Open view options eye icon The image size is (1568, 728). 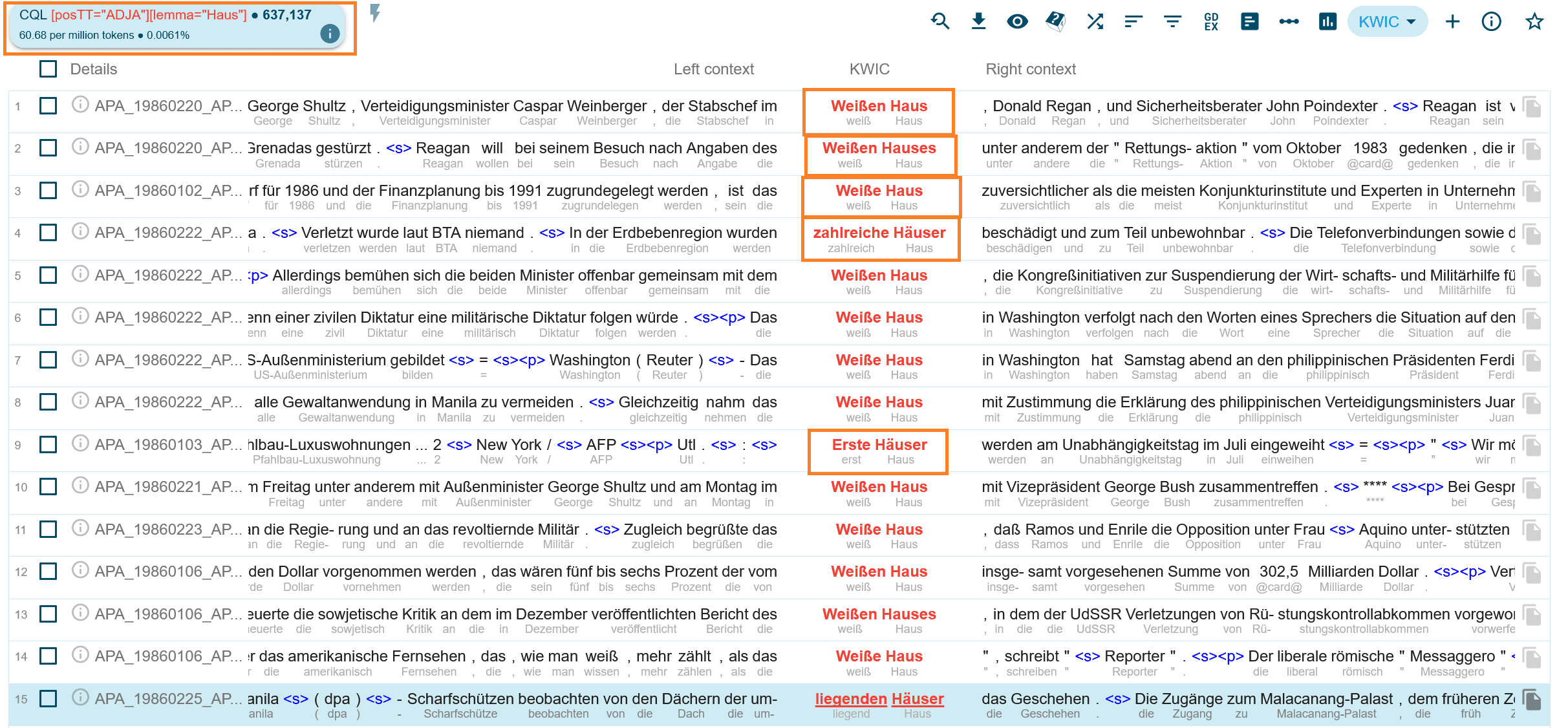[x=1017, y=21]
